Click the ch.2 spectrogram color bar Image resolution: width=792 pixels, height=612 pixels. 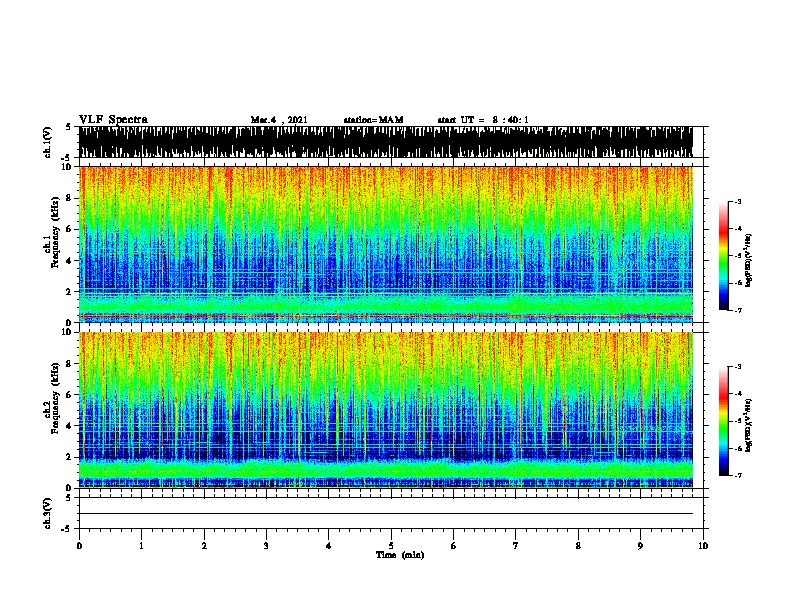[723, 421]
